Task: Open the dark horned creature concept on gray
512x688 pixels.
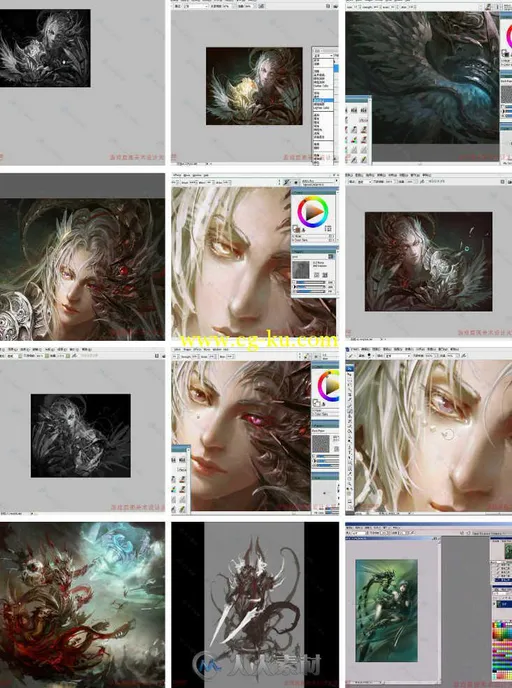Action: click(254, 605)
